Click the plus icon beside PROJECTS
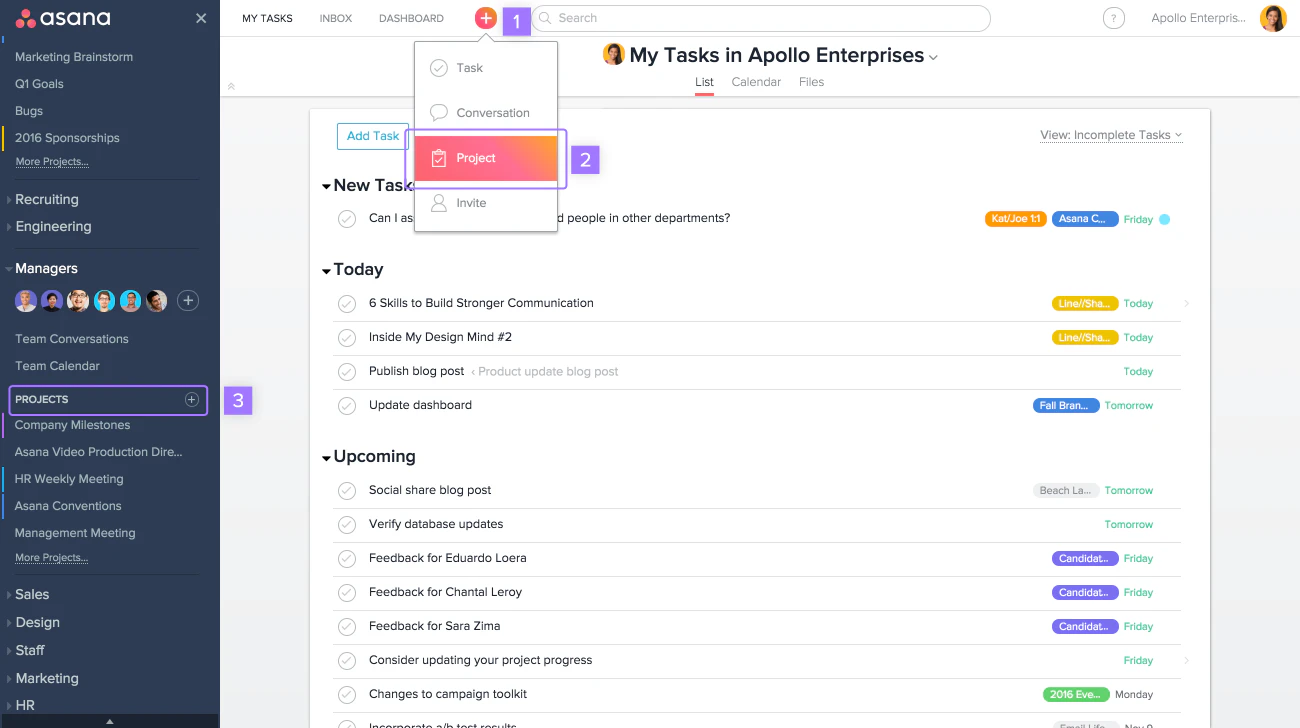 192,400
